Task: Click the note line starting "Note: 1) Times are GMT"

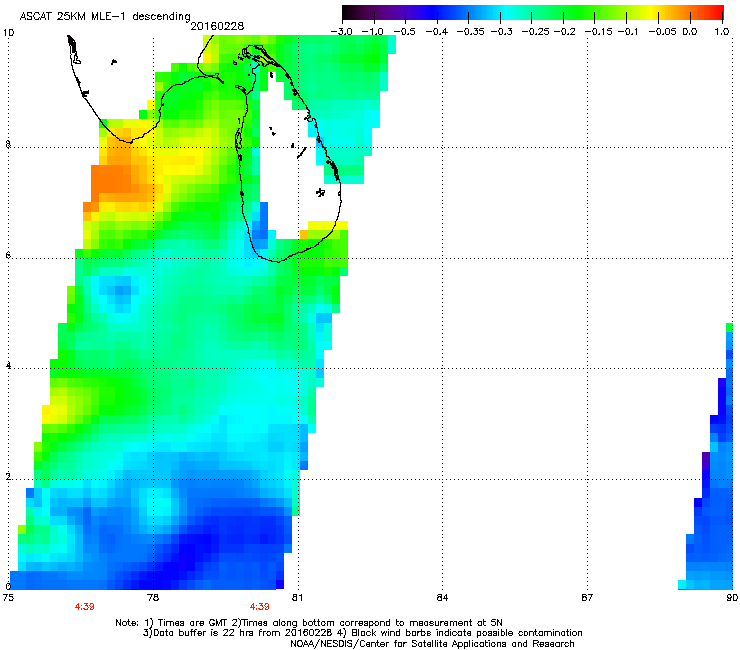Action: click(309, 623)
